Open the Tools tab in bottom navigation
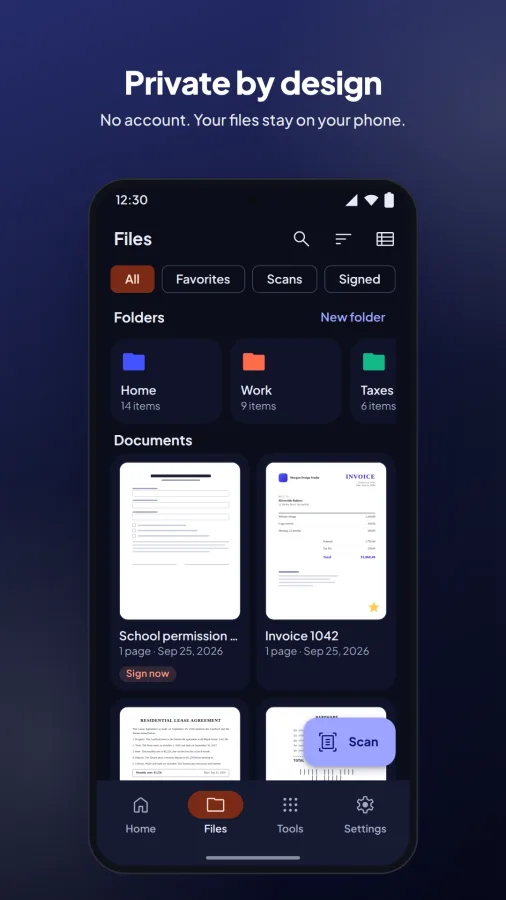This screenshot has height=900, width=506. click(290, 814)
